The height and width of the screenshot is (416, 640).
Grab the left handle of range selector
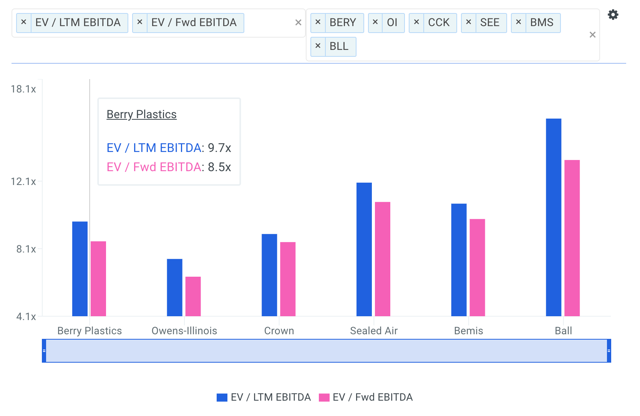[x=44, y=351]
